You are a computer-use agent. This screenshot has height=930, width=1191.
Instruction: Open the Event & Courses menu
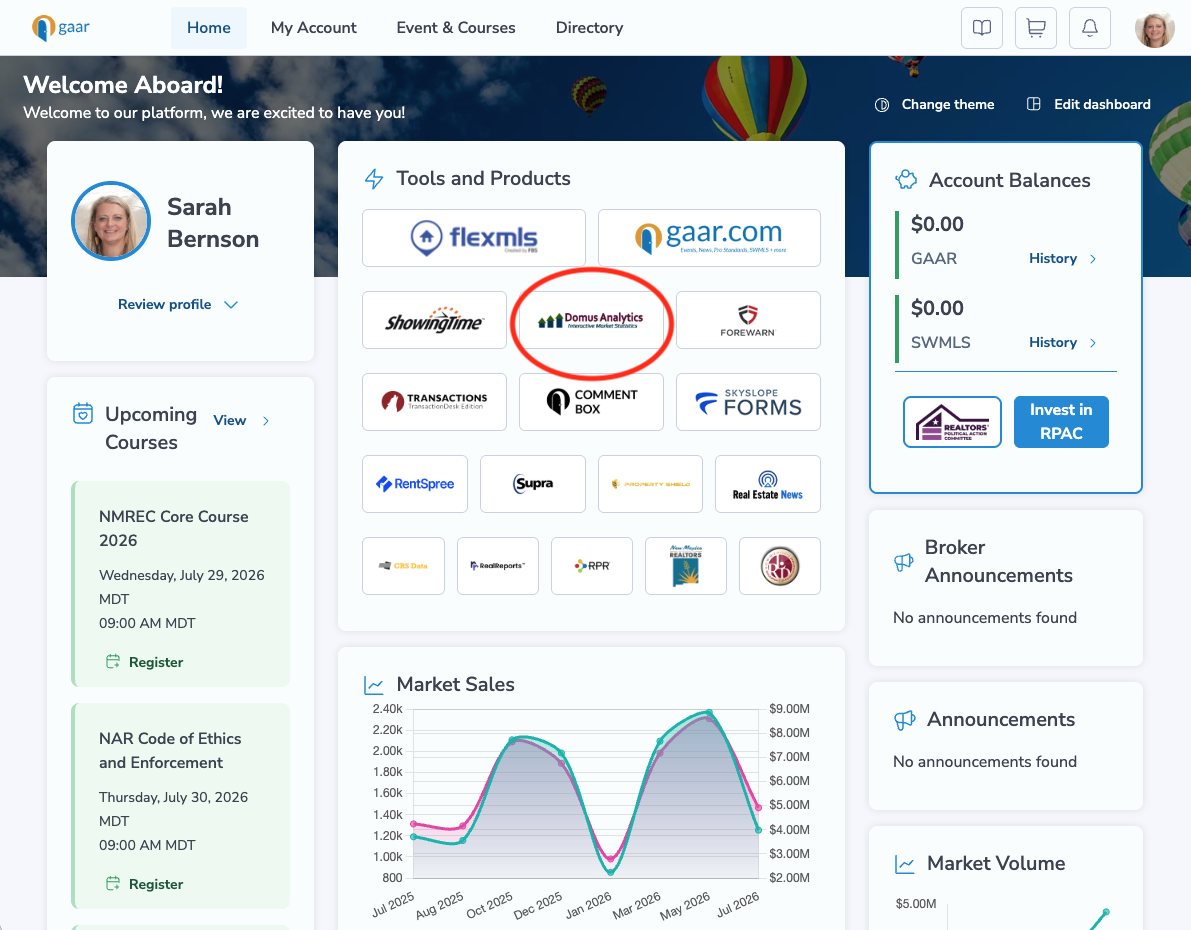click(x=456, y=28)
